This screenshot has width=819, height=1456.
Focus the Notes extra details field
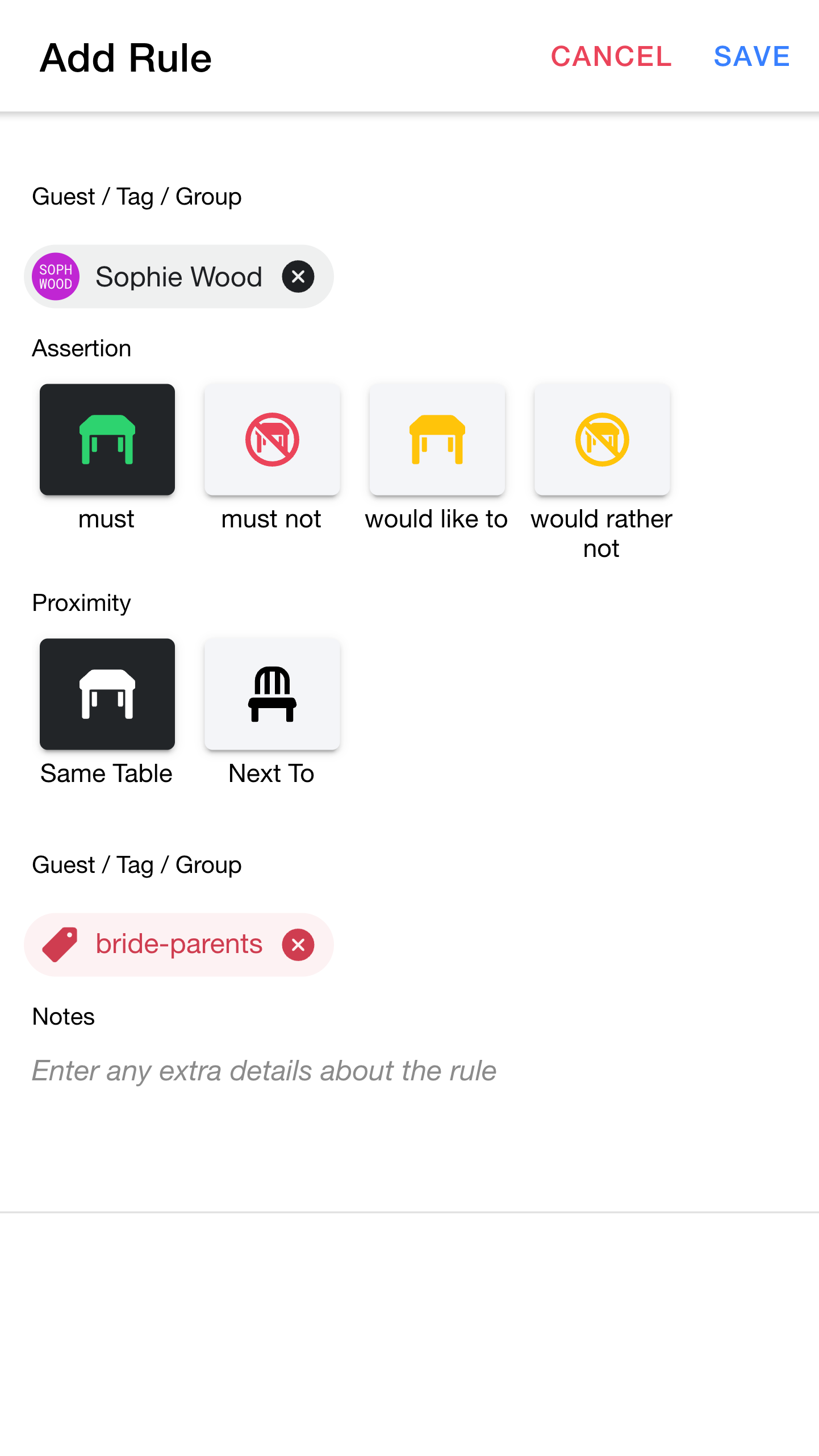coord(409,1071)
